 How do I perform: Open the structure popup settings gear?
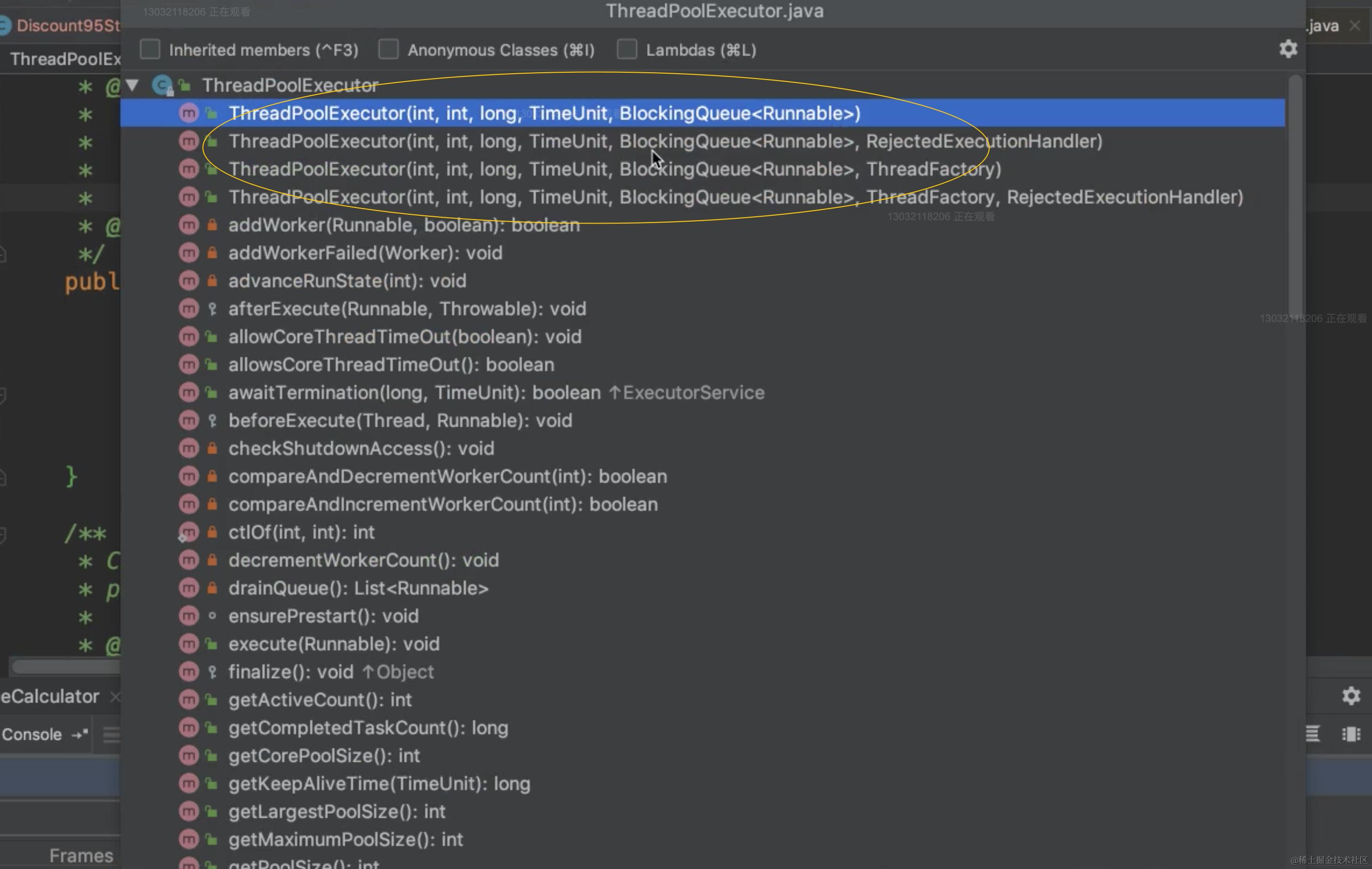[x=1288, y=49]
